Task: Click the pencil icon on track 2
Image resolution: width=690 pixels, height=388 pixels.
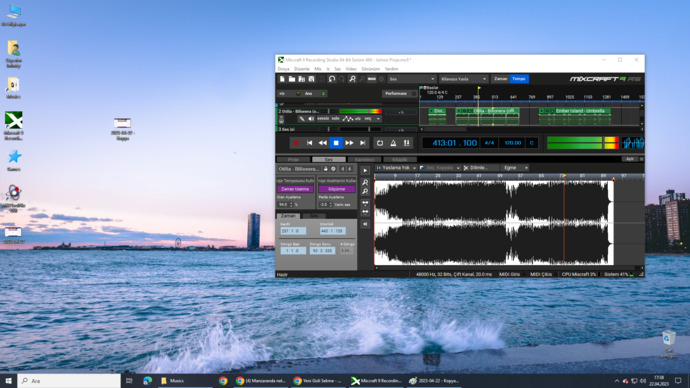Action: click(x=302, y=119)
